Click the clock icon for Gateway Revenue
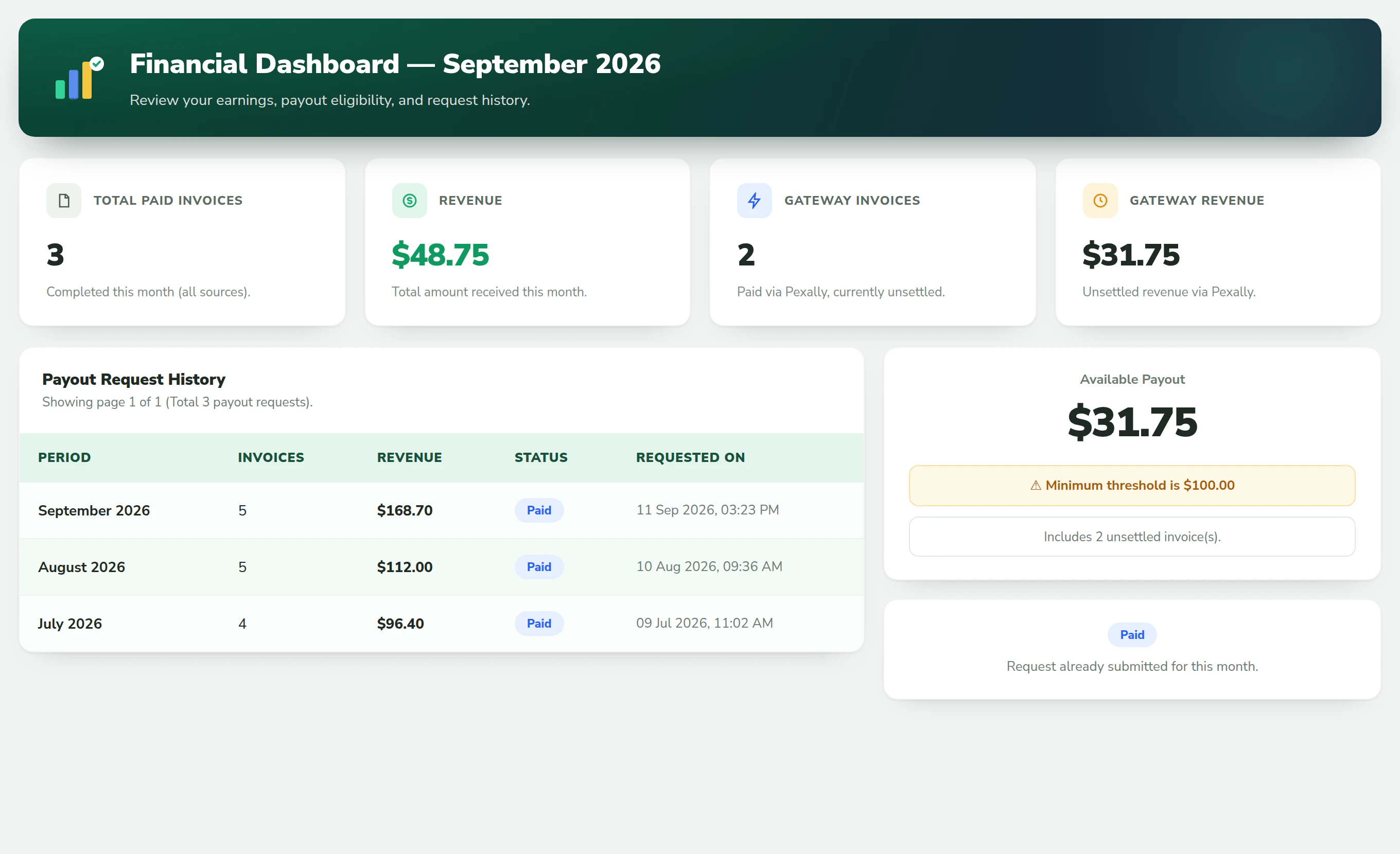The image size is (1400, 854). pos(1100,201)
